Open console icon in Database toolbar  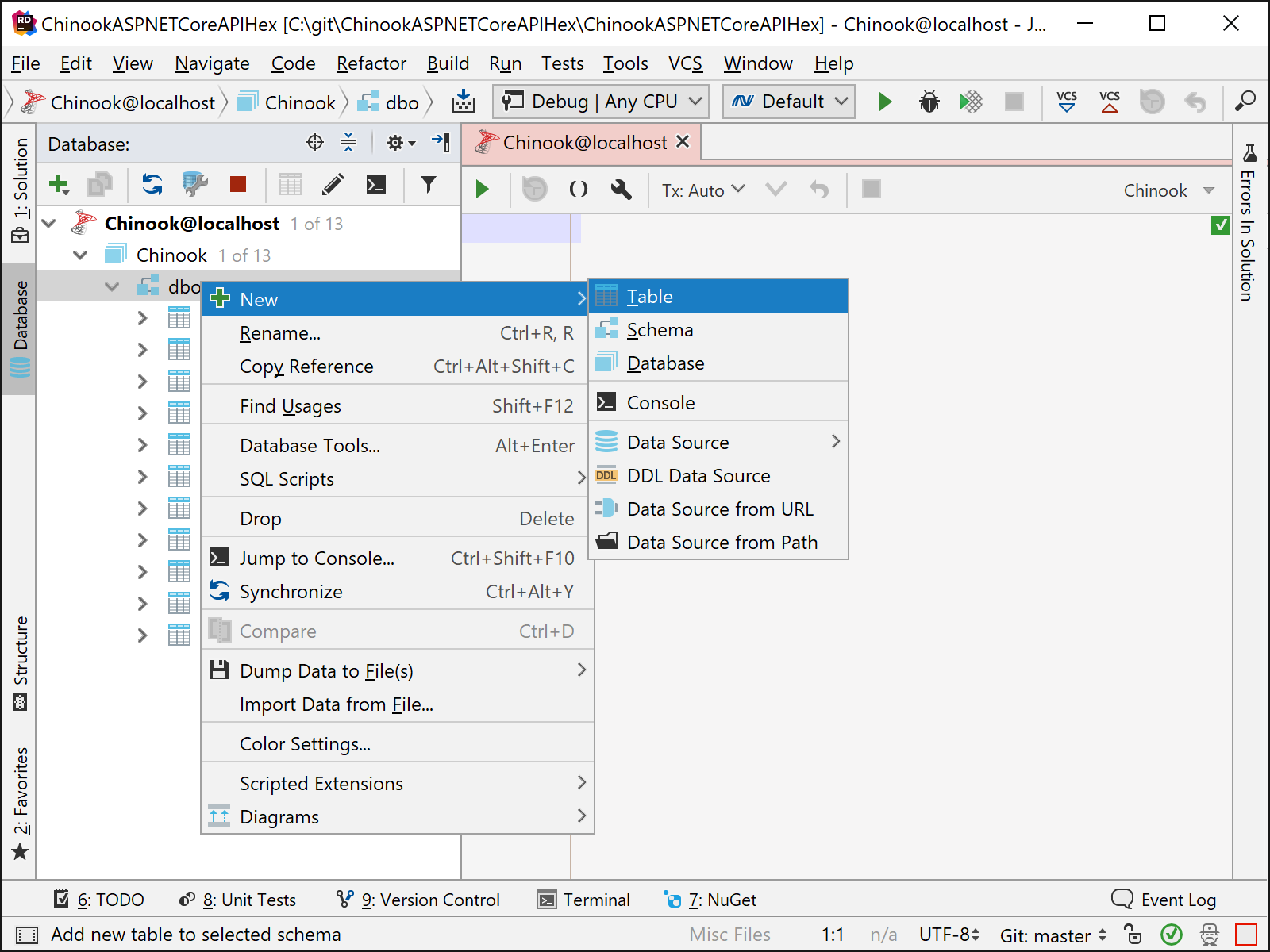click(x=376, y=185)
